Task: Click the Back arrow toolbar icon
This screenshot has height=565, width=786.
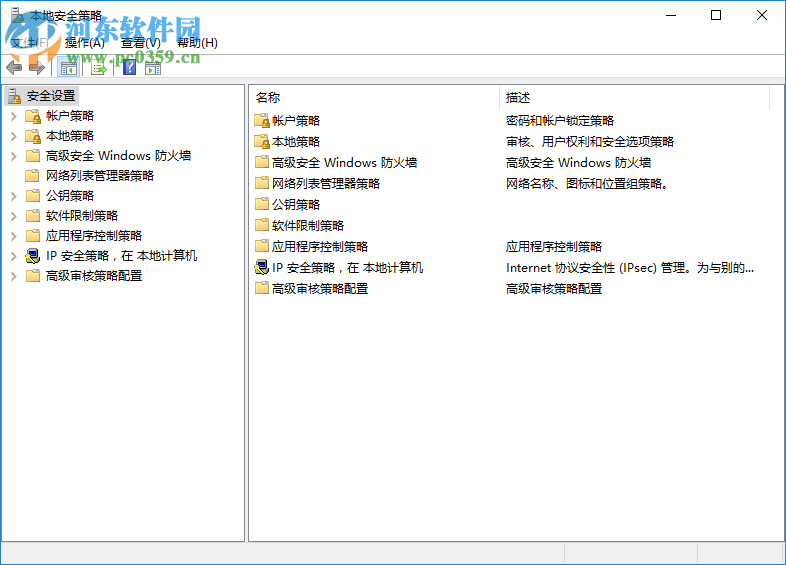Action: pos(14,68)
